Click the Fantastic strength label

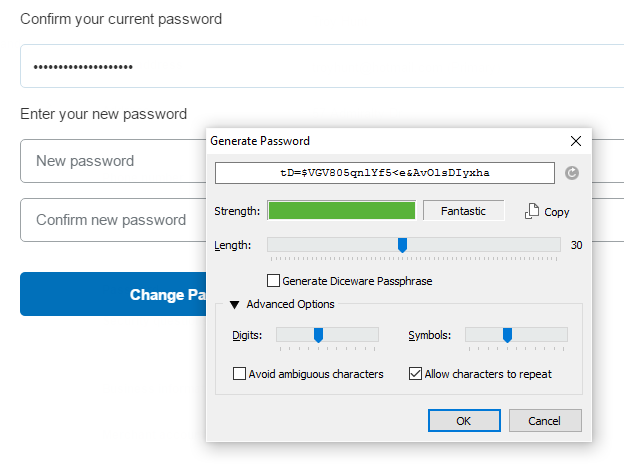click(463, 211)
